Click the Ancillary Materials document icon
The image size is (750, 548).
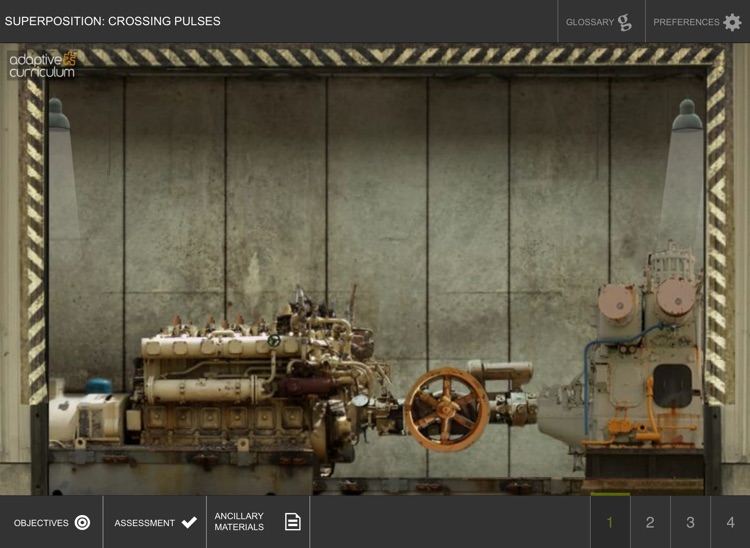coord(293,522)
